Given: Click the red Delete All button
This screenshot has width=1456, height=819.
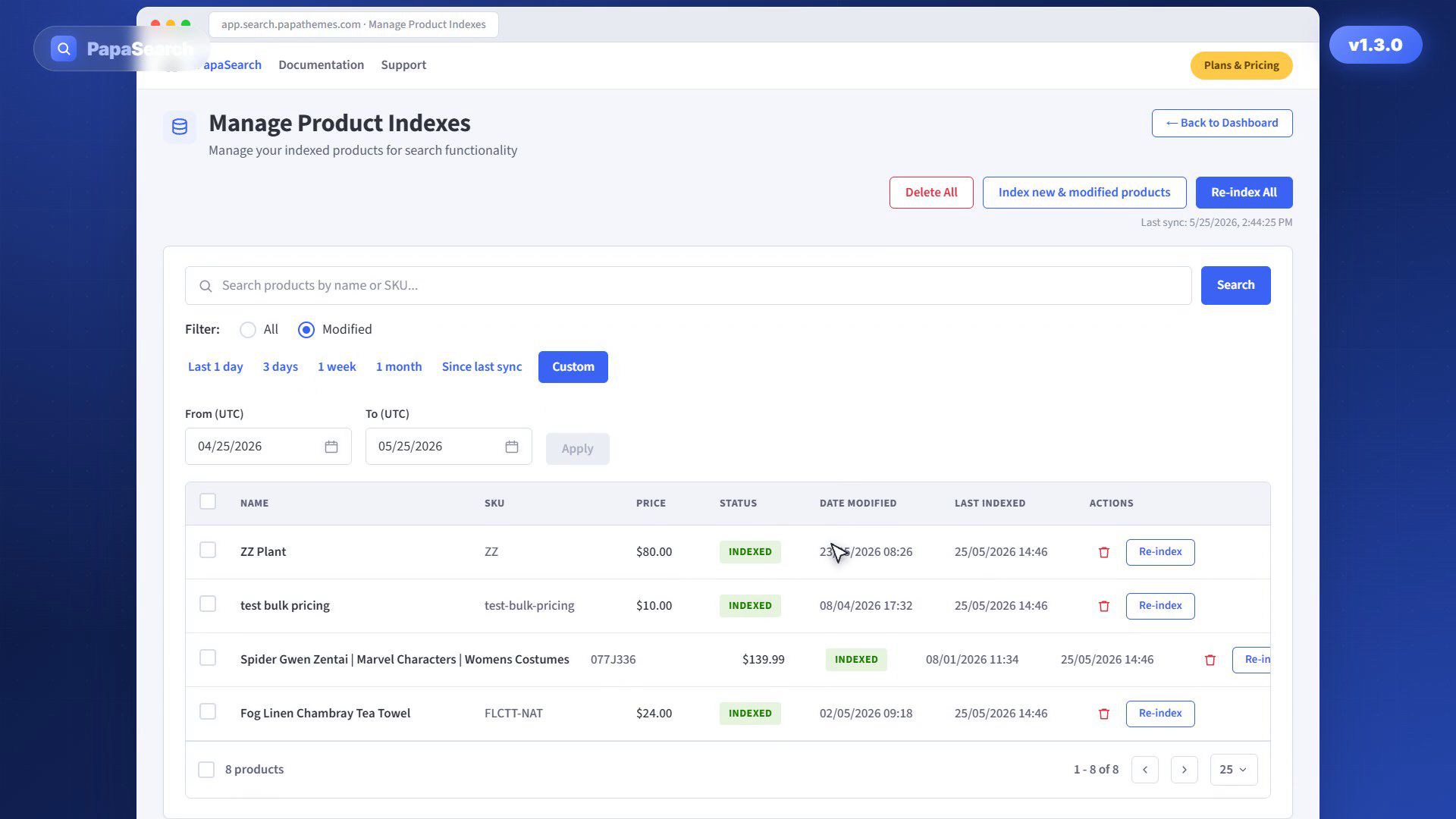Looking at the screenshot, I should 931,193.
